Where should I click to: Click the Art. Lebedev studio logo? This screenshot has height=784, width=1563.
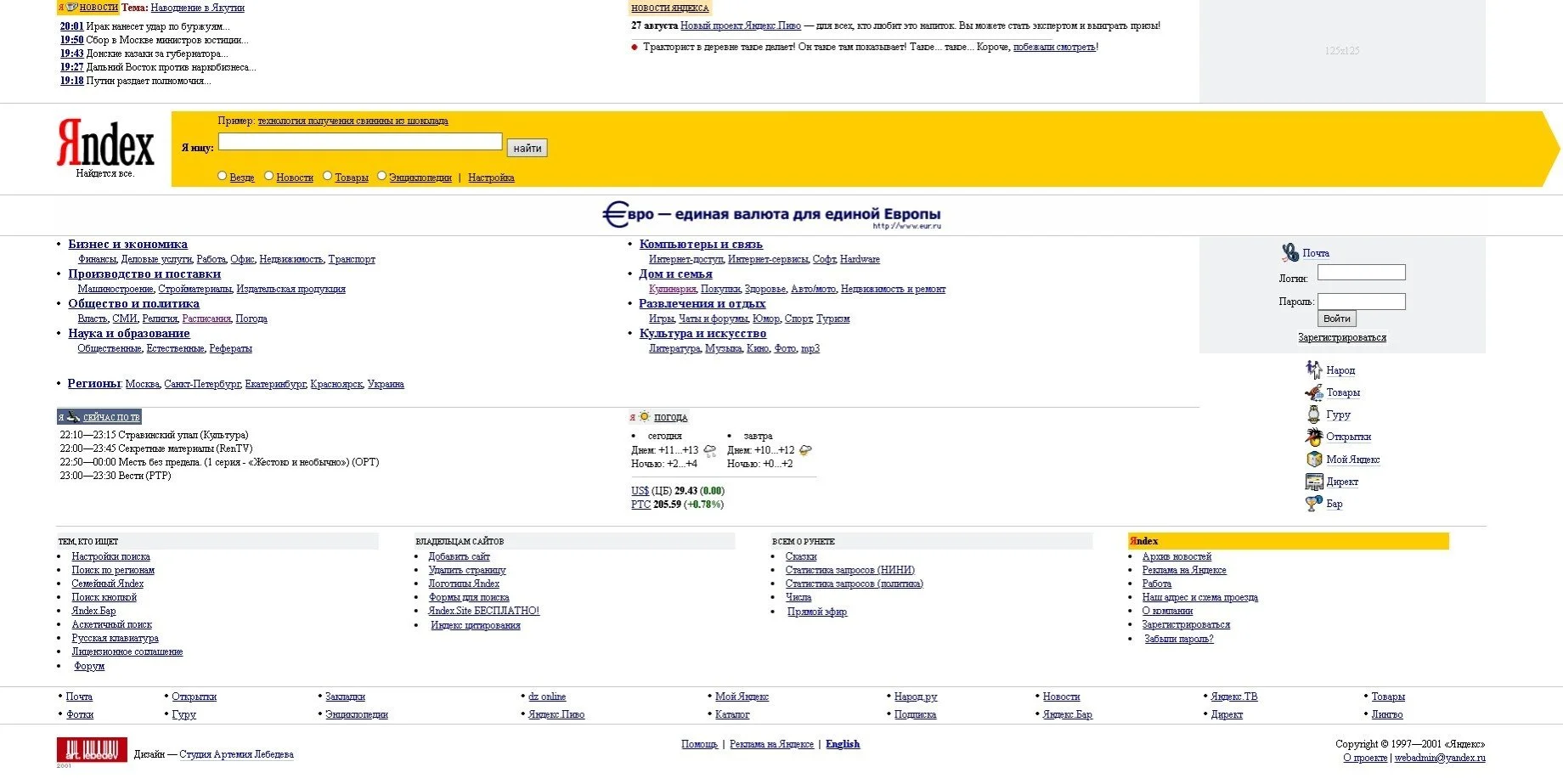(92, 750)
